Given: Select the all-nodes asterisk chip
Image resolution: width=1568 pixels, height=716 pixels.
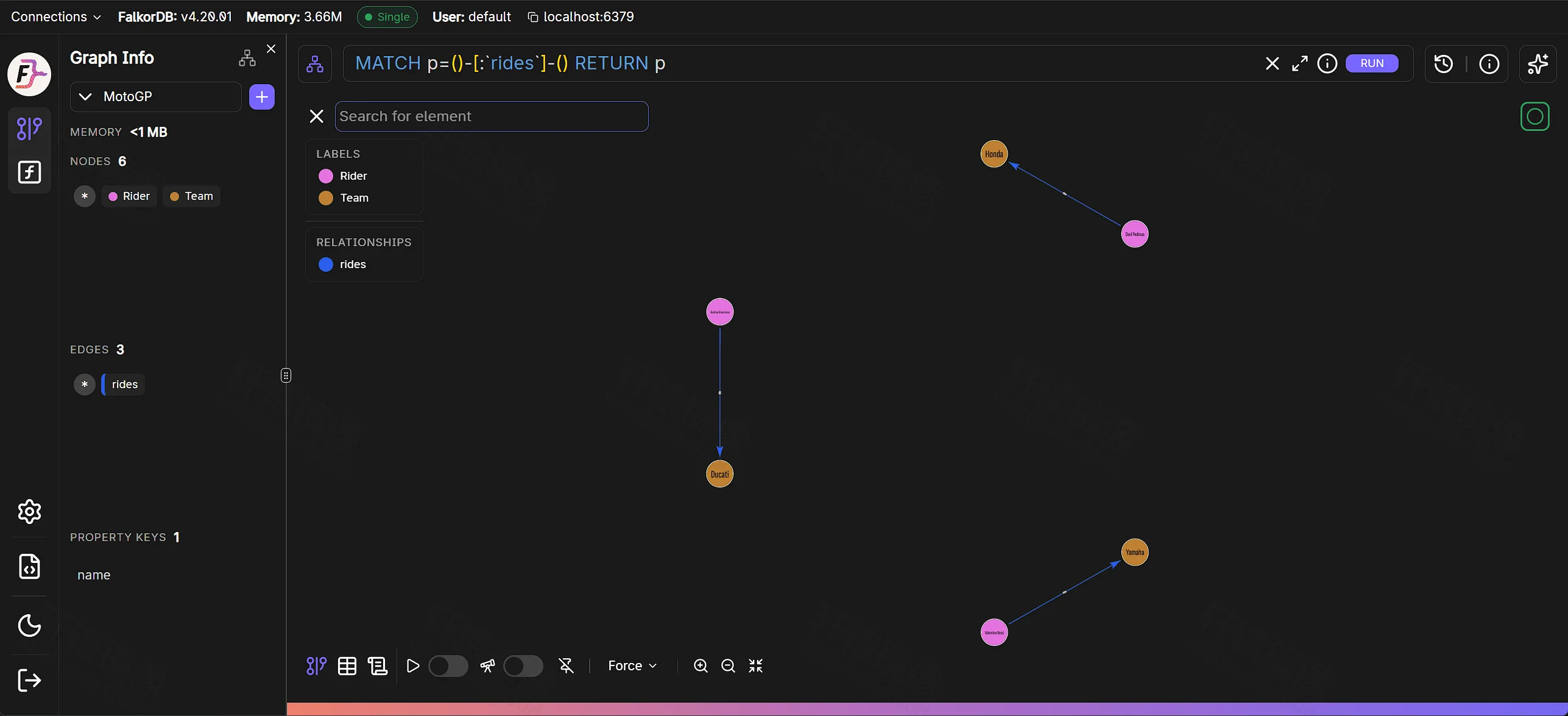Looking at the screenshot, I should [85, 196].
